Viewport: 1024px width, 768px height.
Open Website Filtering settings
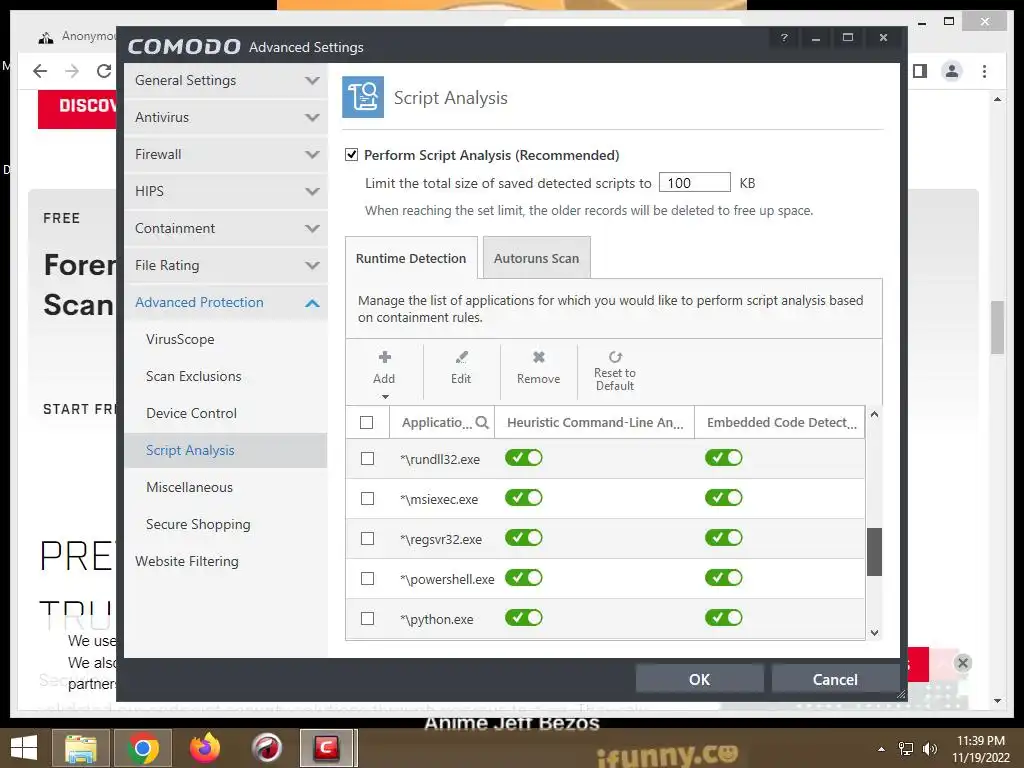226,562
